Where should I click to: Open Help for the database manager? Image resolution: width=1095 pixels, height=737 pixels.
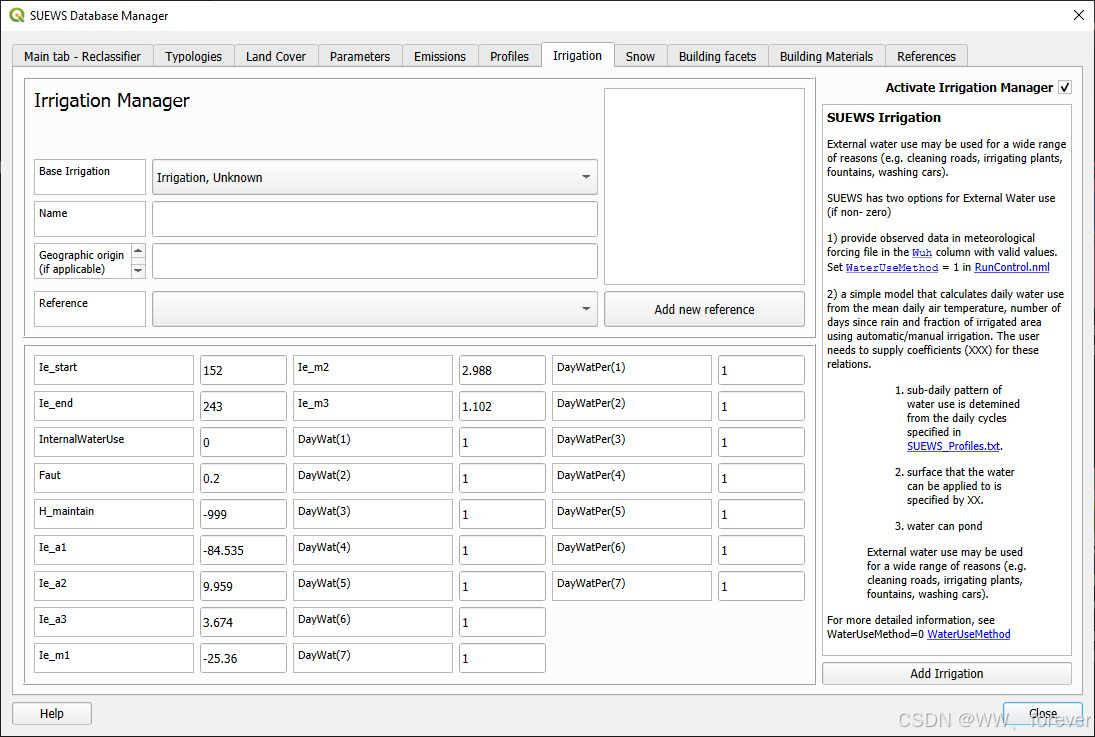click(x=52, y=713)
